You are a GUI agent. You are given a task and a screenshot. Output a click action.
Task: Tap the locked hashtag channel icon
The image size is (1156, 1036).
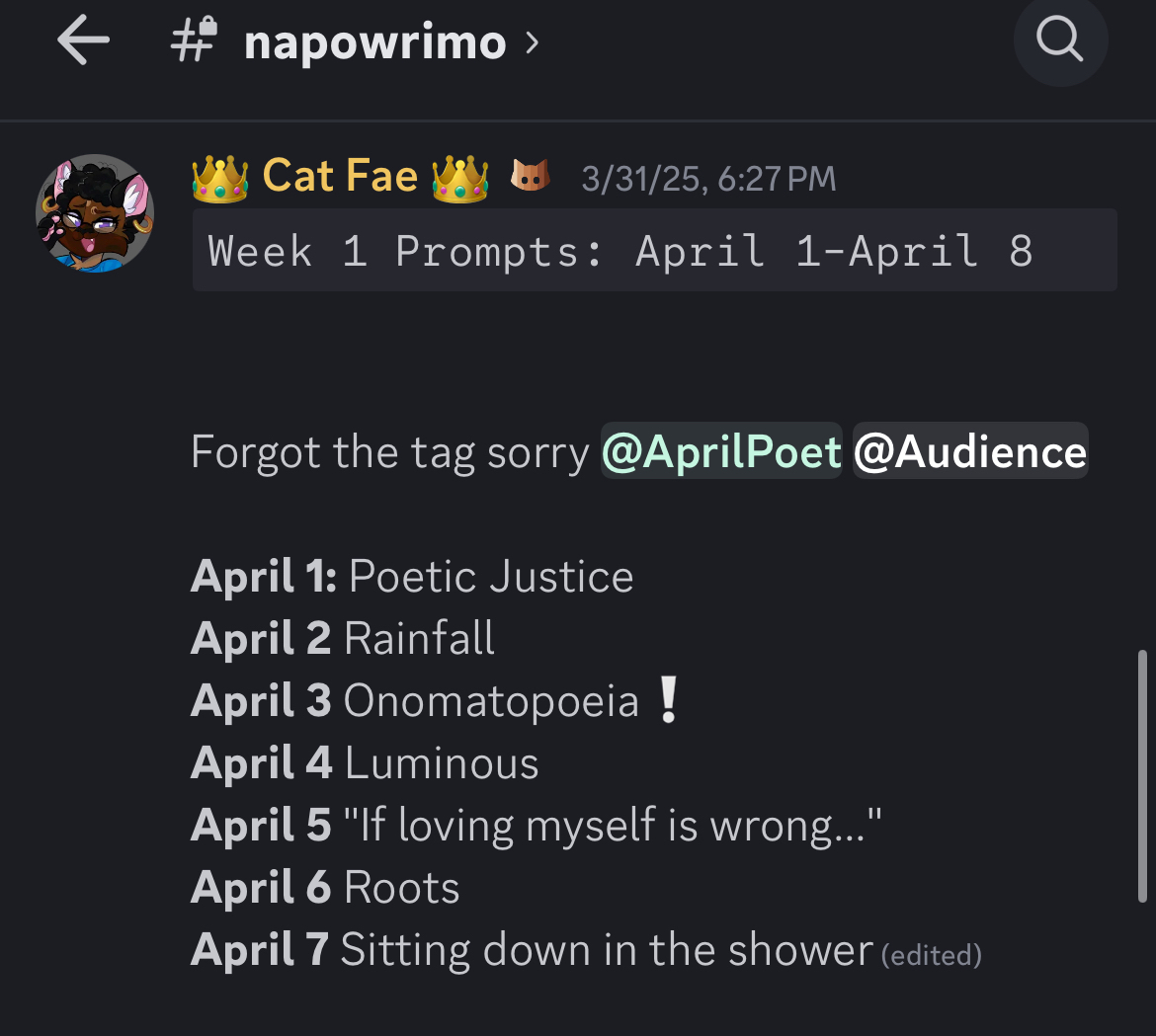click(194, 42)
